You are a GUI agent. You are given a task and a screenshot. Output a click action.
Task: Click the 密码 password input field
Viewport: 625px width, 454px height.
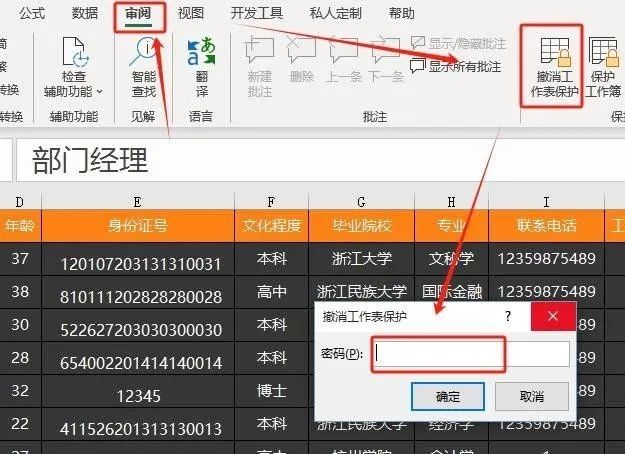pos(471,354)
